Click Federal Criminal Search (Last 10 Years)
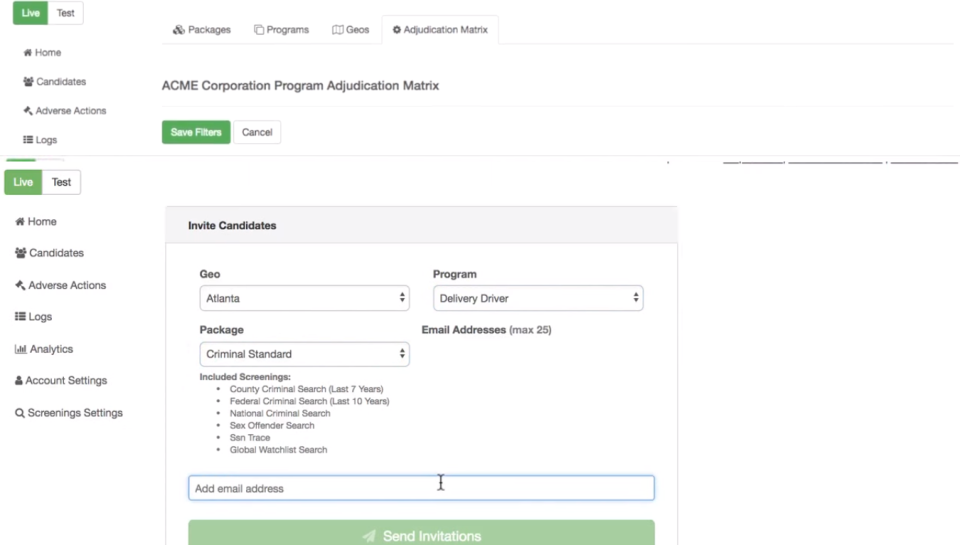960x545 pixels. point(310,401)
